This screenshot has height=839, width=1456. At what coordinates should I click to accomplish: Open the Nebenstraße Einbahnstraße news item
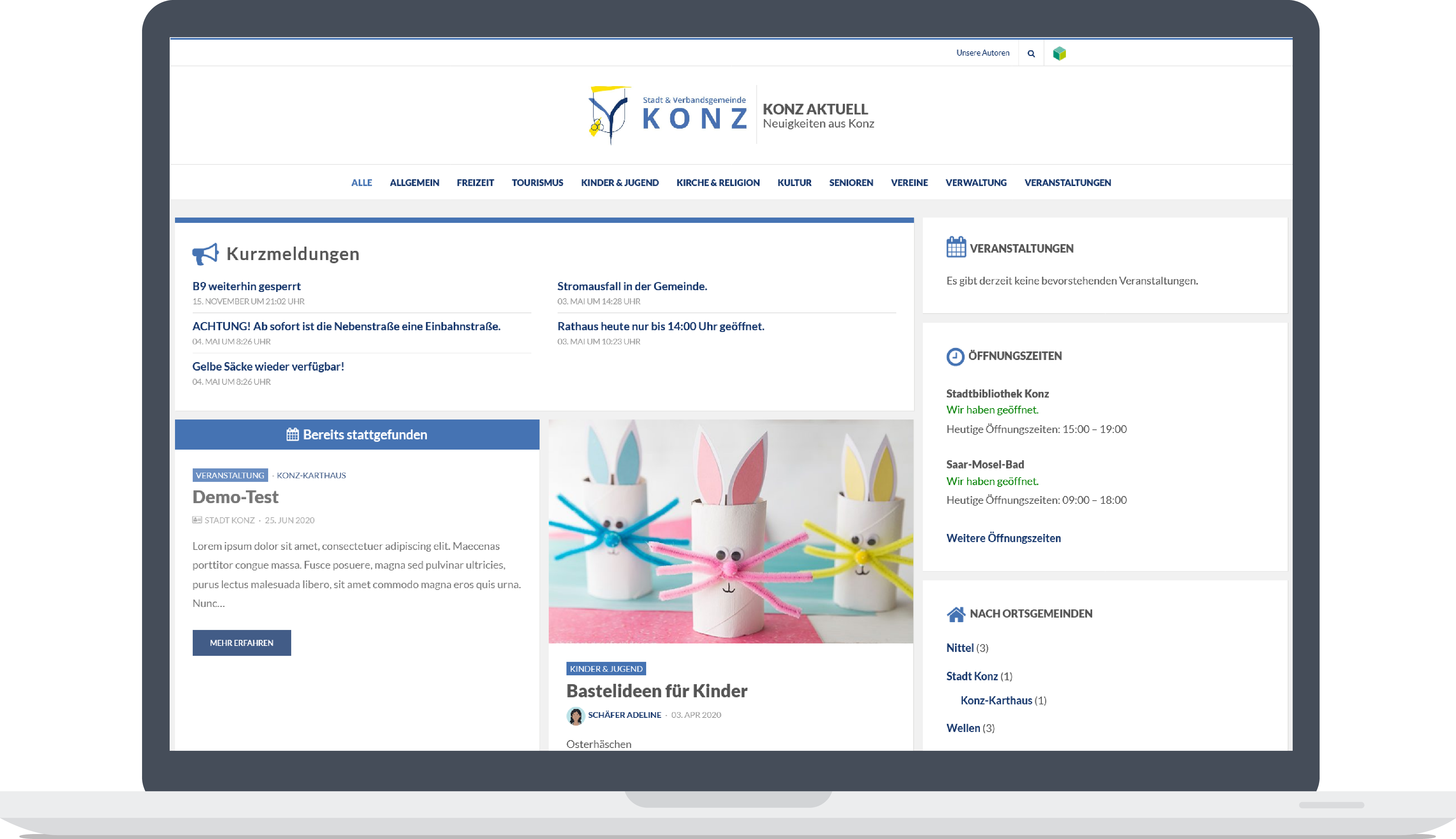coord(346,326)
